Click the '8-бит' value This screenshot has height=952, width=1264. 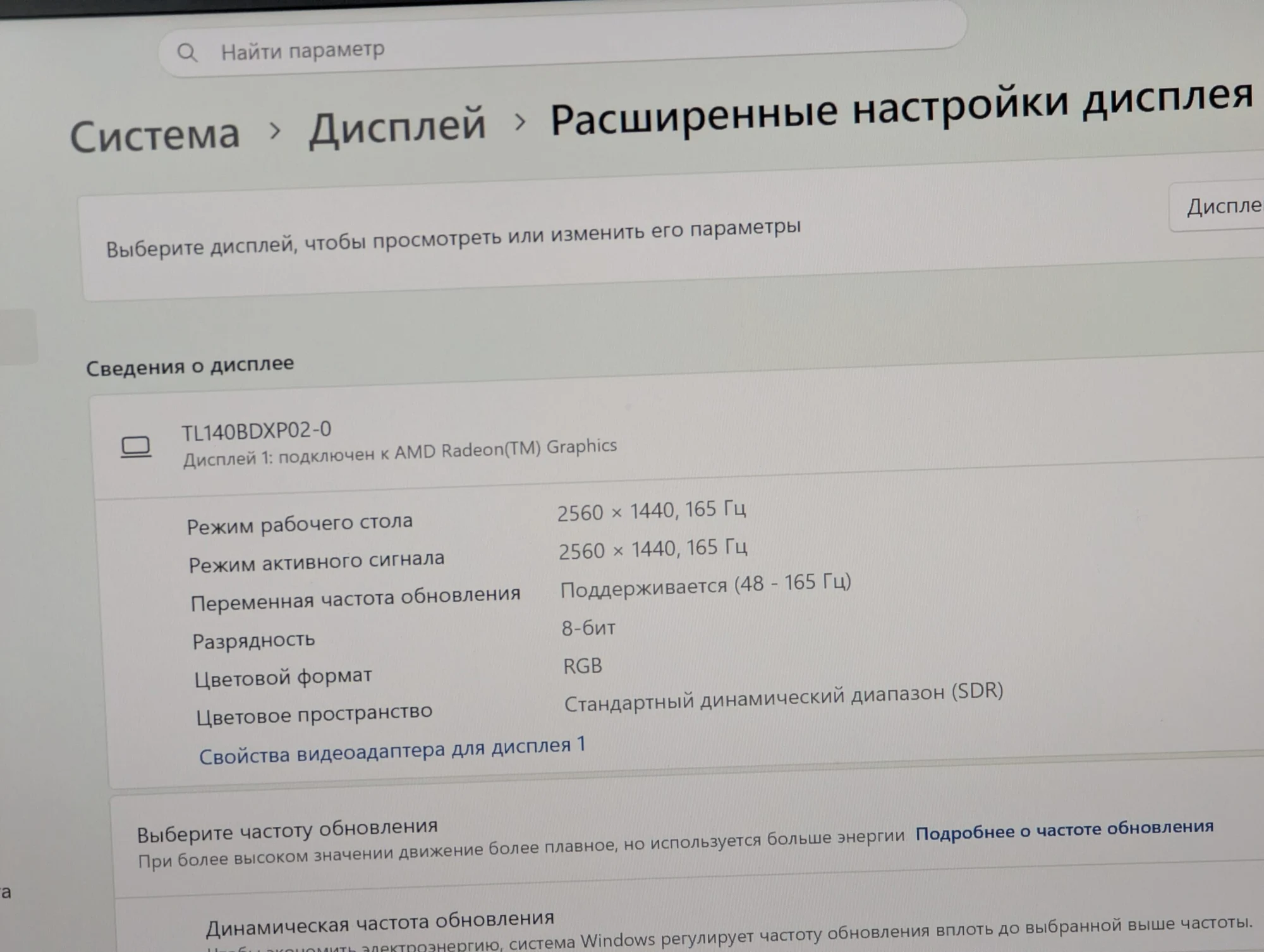coord(588,628)
